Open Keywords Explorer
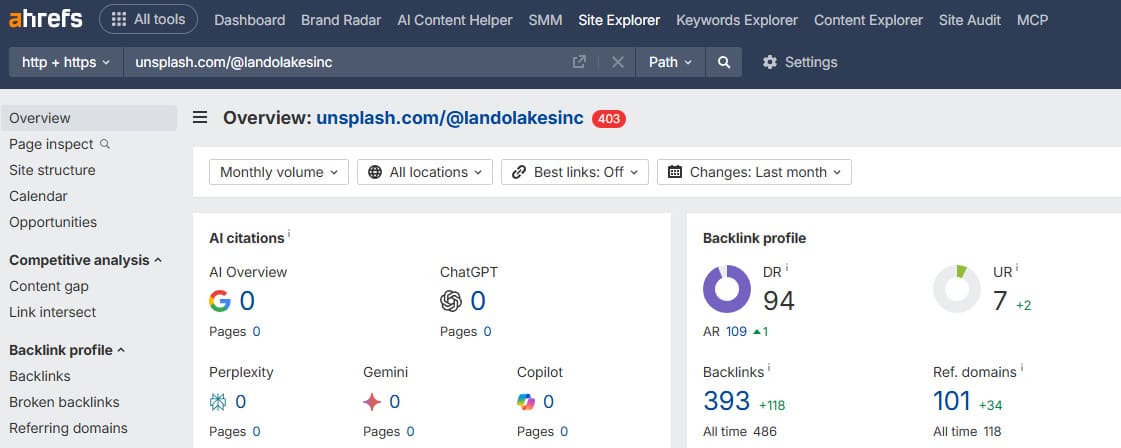Image resolution: width=1121 pixels, height=448 pixels. (737, 20)
